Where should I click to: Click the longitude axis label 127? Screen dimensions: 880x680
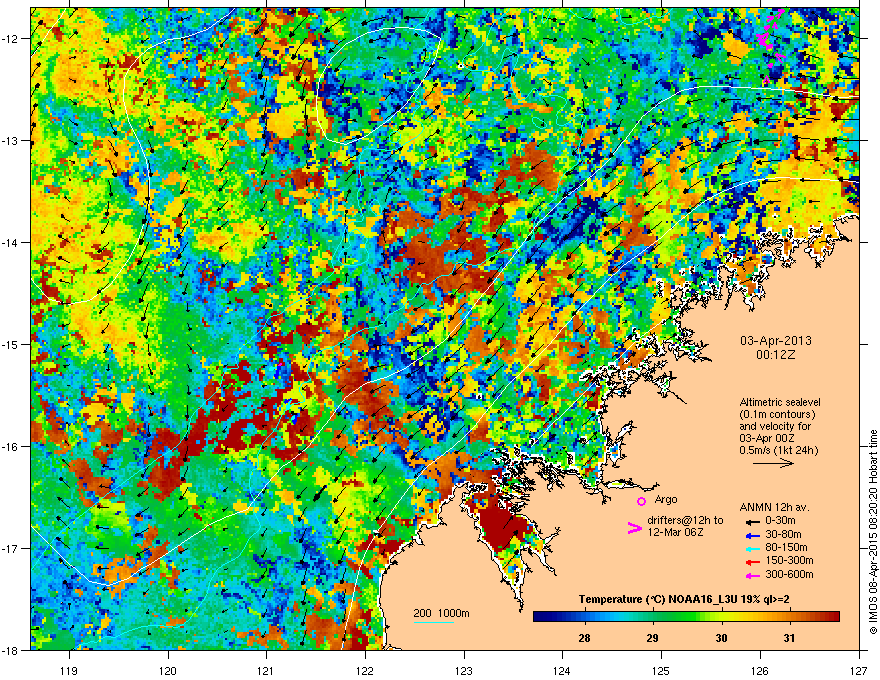point(859,670)
